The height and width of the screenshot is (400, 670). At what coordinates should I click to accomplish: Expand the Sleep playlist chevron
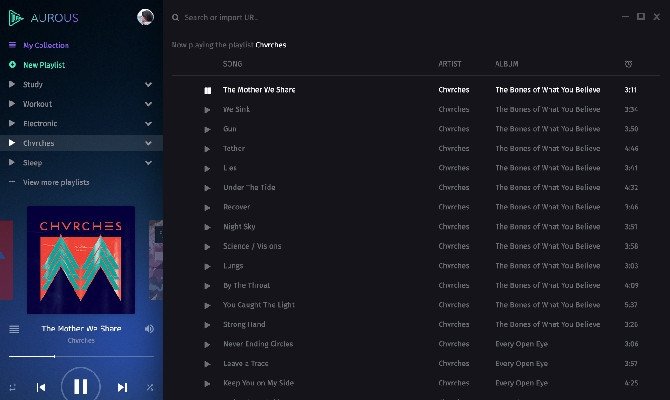click(x=148, y=162)
